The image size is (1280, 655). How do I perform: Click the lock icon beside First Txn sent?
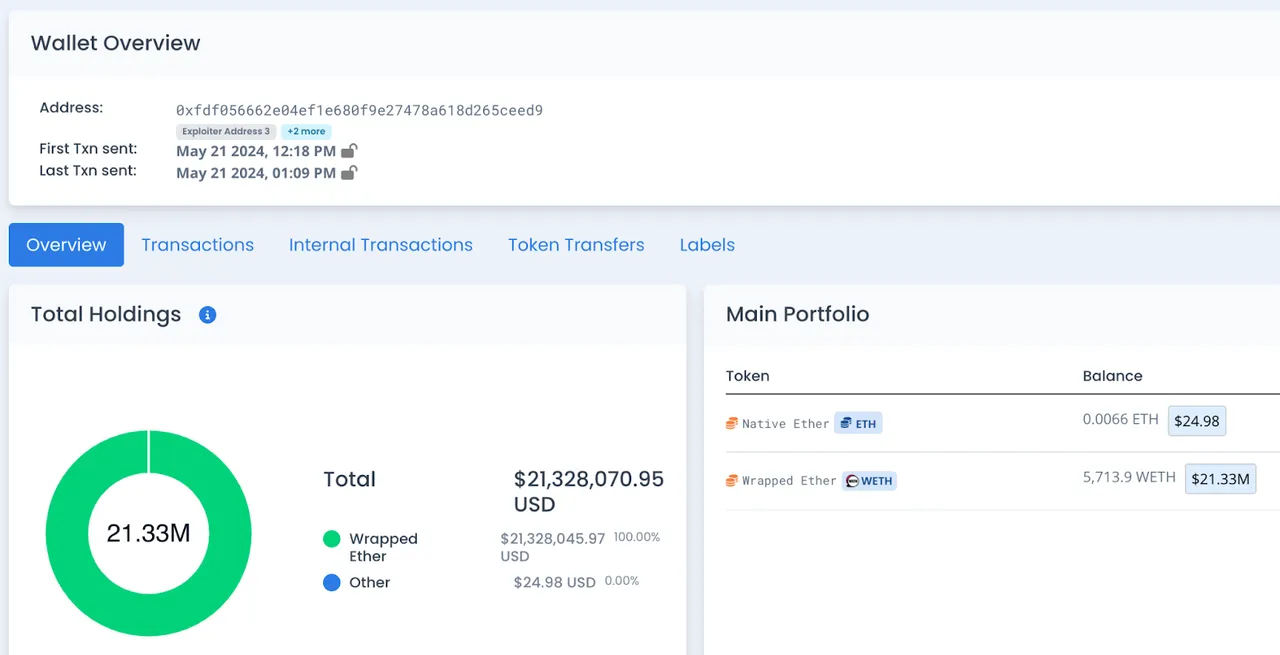[x=349, y=151]
